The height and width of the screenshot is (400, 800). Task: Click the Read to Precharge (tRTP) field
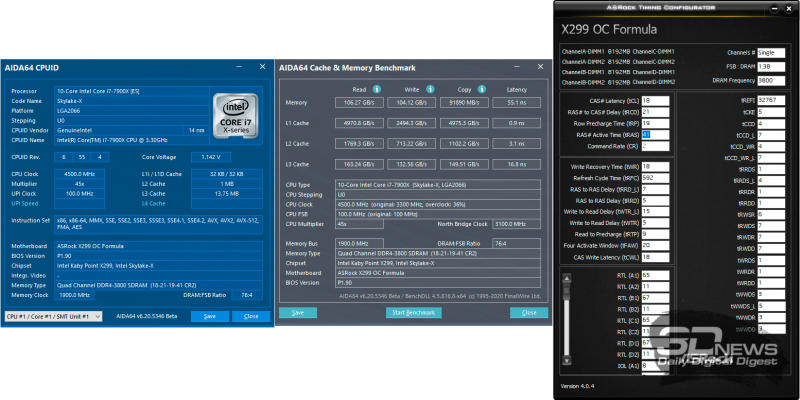655,234
